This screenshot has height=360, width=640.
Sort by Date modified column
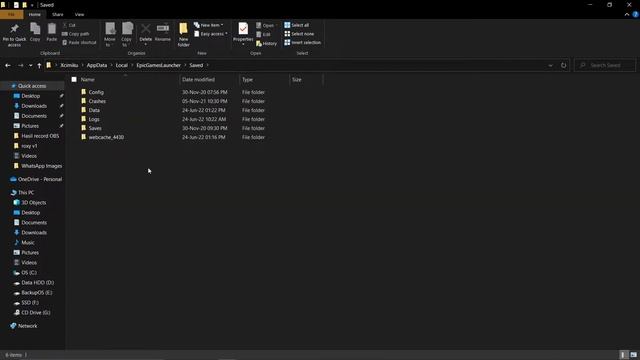198,80
